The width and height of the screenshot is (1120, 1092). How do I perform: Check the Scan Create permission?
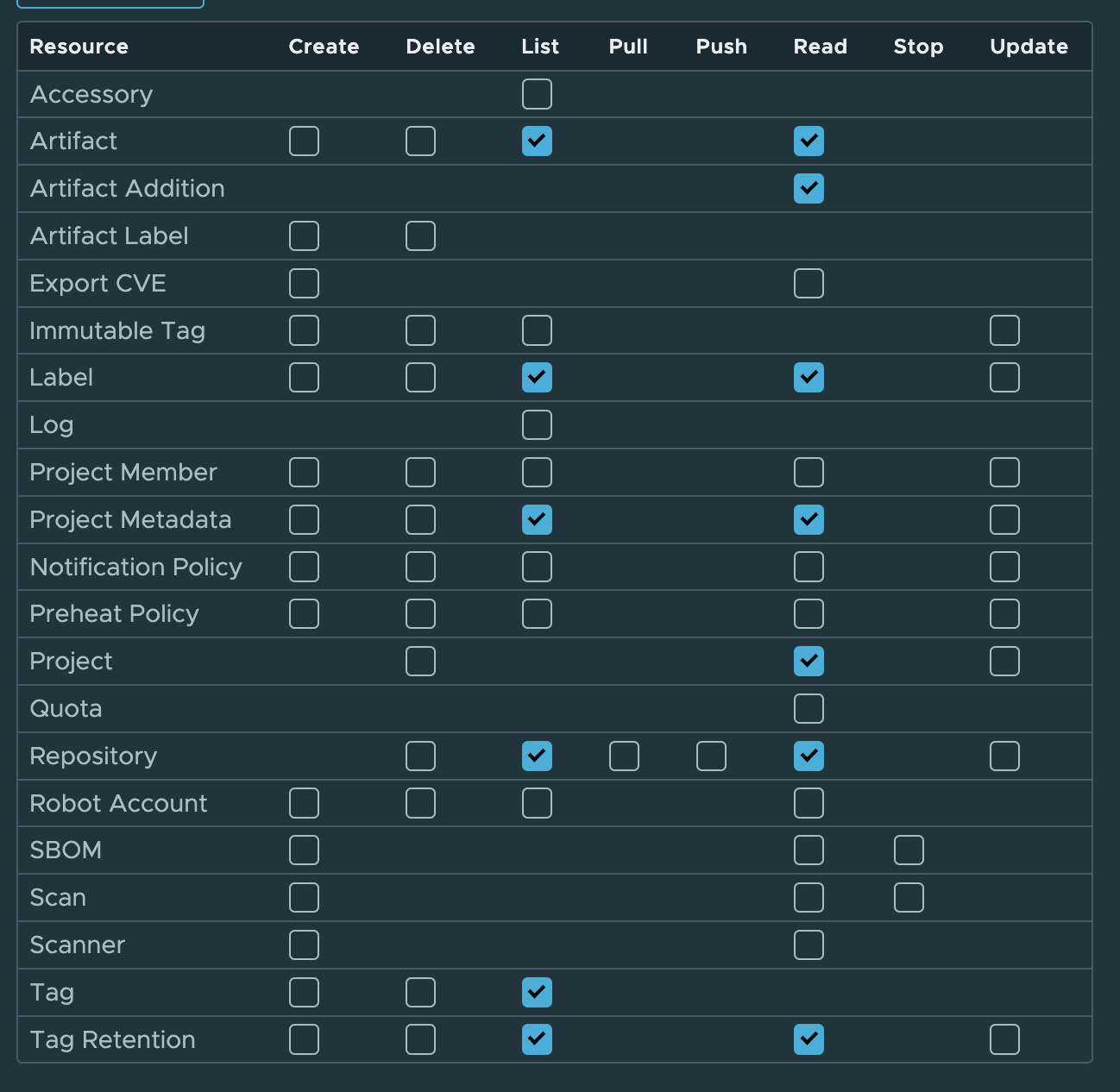(x=304, y=898)
